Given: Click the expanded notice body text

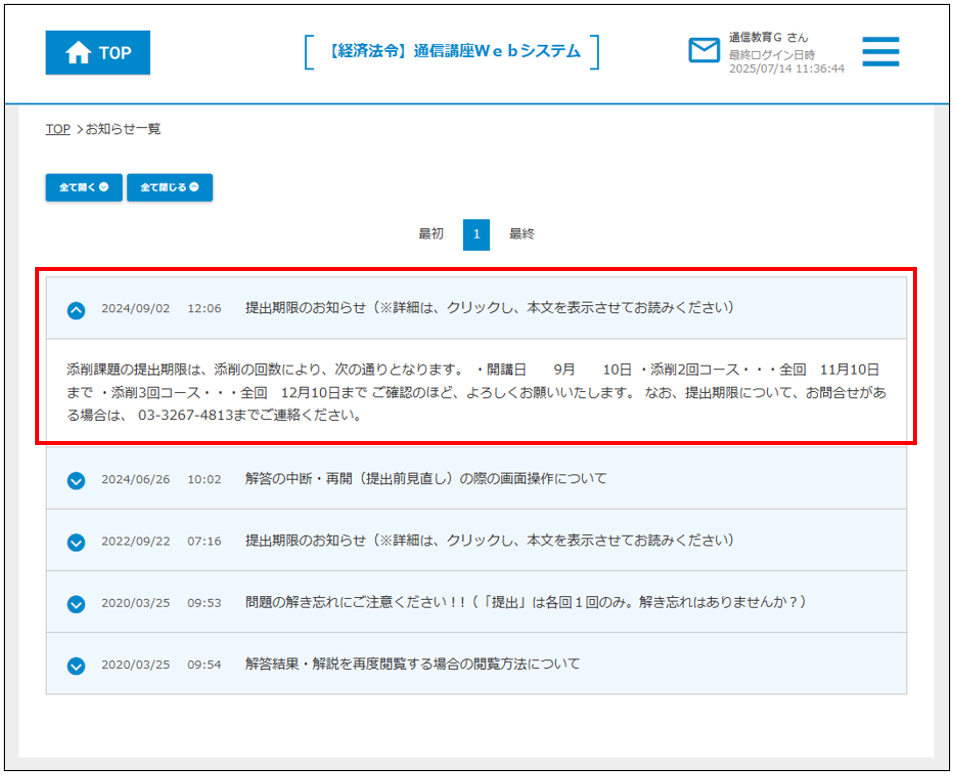Looking at the screenshot, I should pyautogui.click(x=476, y=392).
